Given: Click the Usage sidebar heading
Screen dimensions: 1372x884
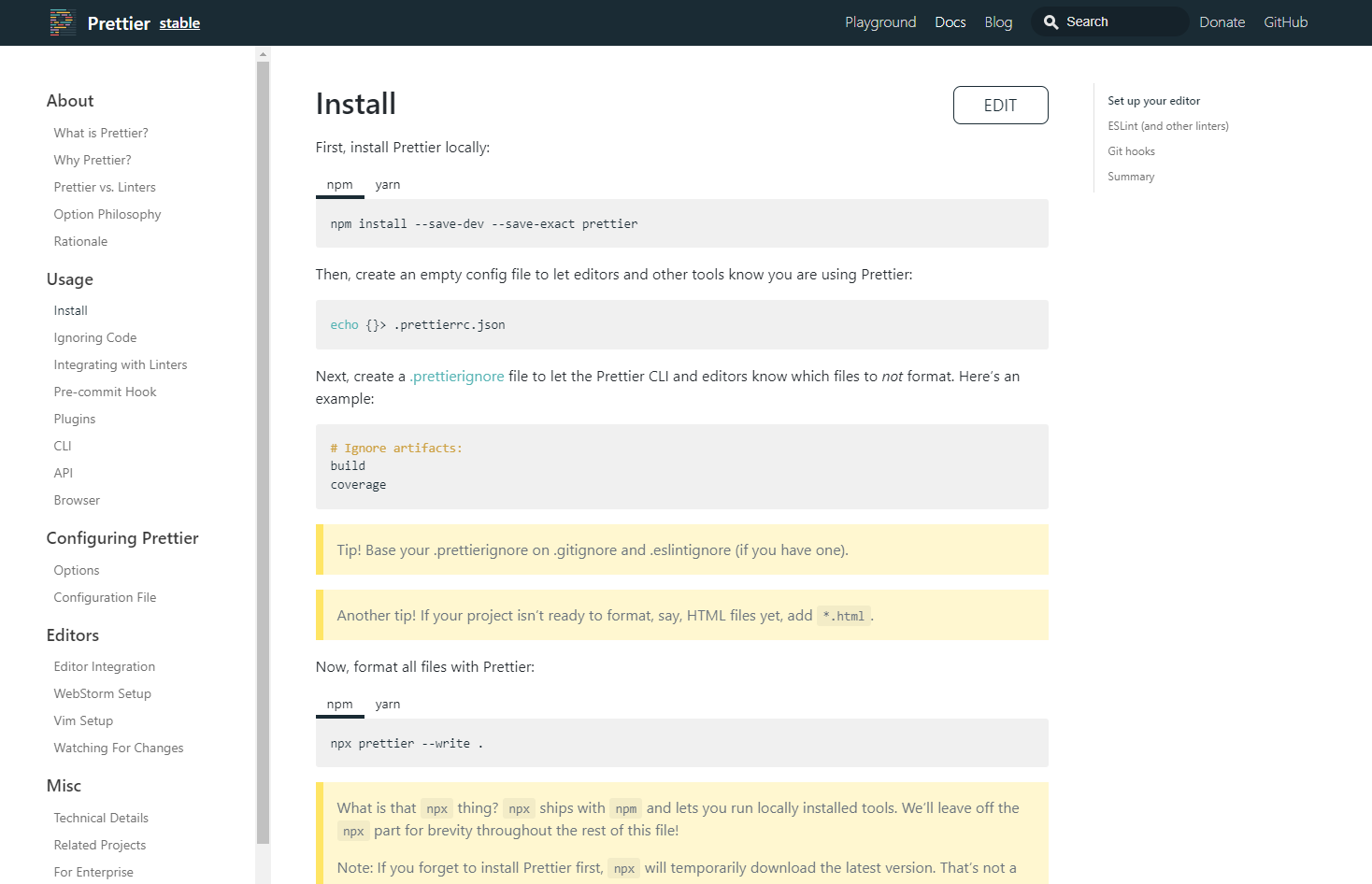Looking at the screenshot, I should pos(70,279).
